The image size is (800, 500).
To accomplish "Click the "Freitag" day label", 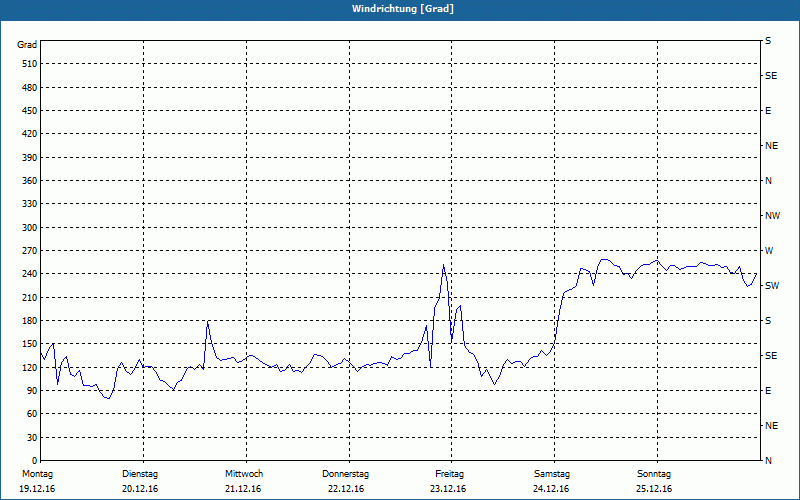I will tap(449, 474).
